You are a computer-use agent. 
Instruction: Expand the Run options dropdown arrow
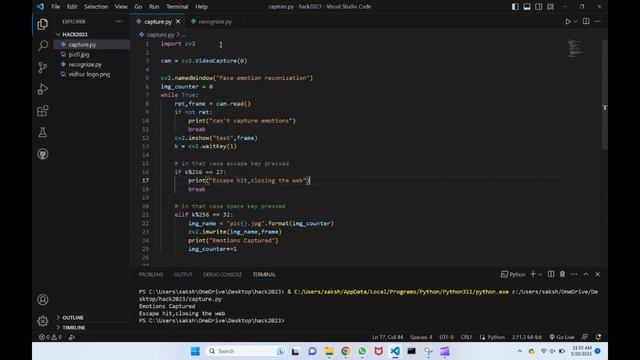576,21
